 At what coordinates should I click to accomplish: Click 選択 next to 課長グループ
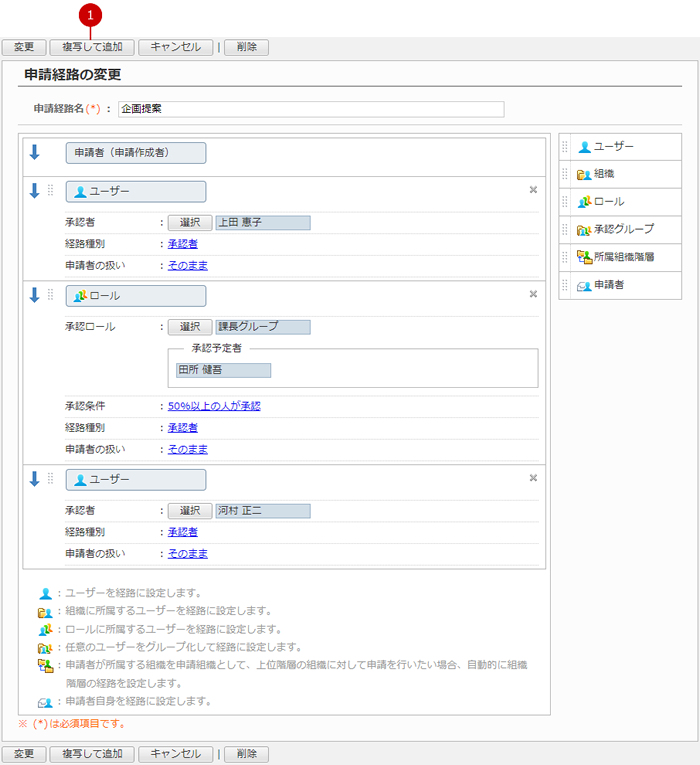click(x=190, y=327)
